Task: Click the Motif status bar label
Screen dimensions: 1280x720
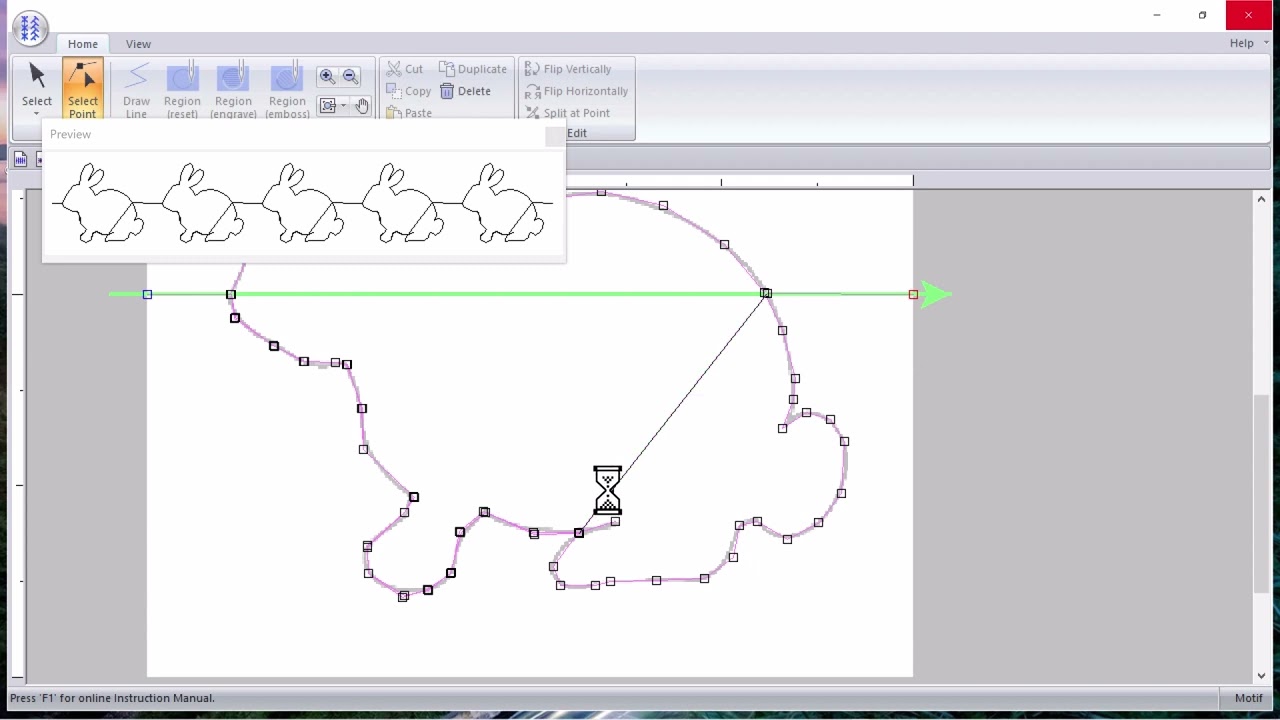Action: [1248, 698]
